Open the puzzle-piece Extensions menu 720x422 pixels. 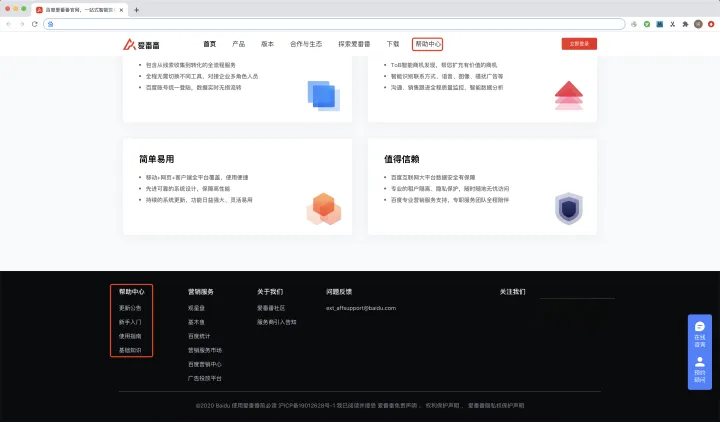click(685, 24)
